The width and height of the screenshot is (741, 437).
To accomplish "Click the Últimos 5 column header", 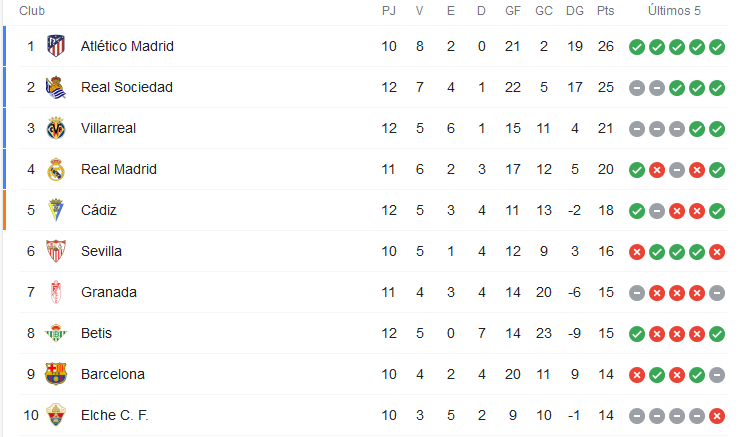I will click(x=674, y=11).
